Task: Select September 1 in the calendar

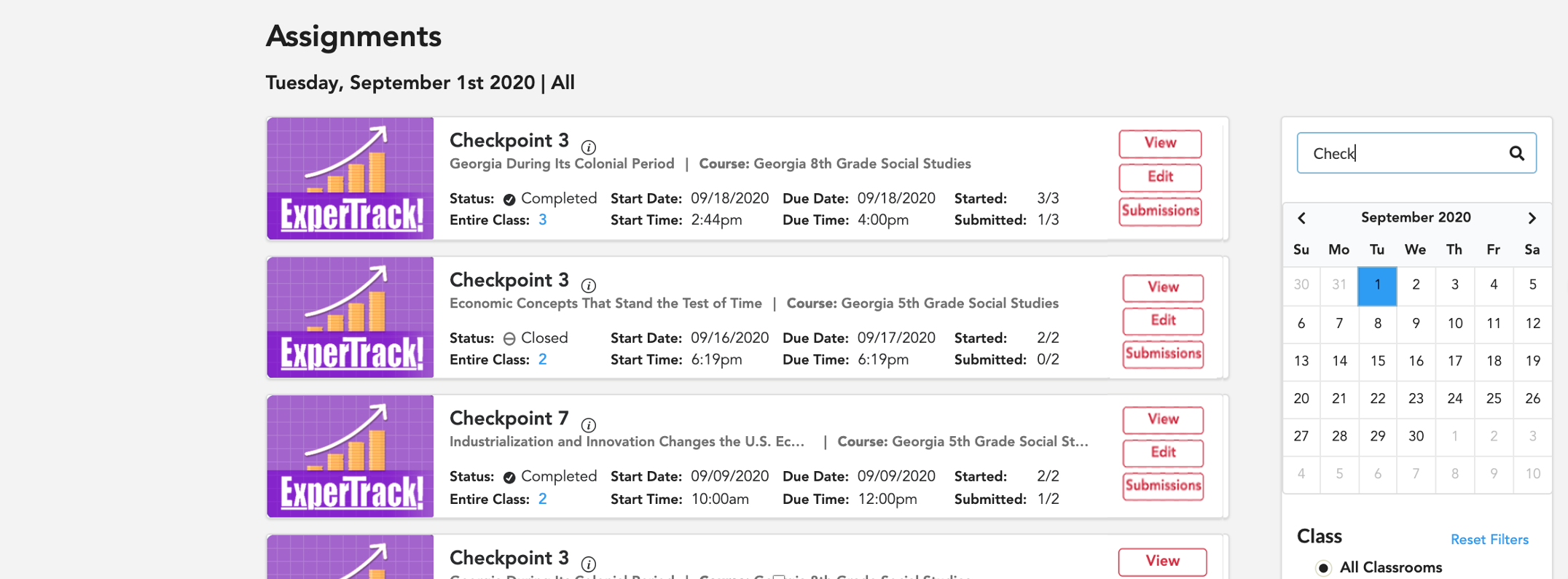Action: coord(1377,285)
